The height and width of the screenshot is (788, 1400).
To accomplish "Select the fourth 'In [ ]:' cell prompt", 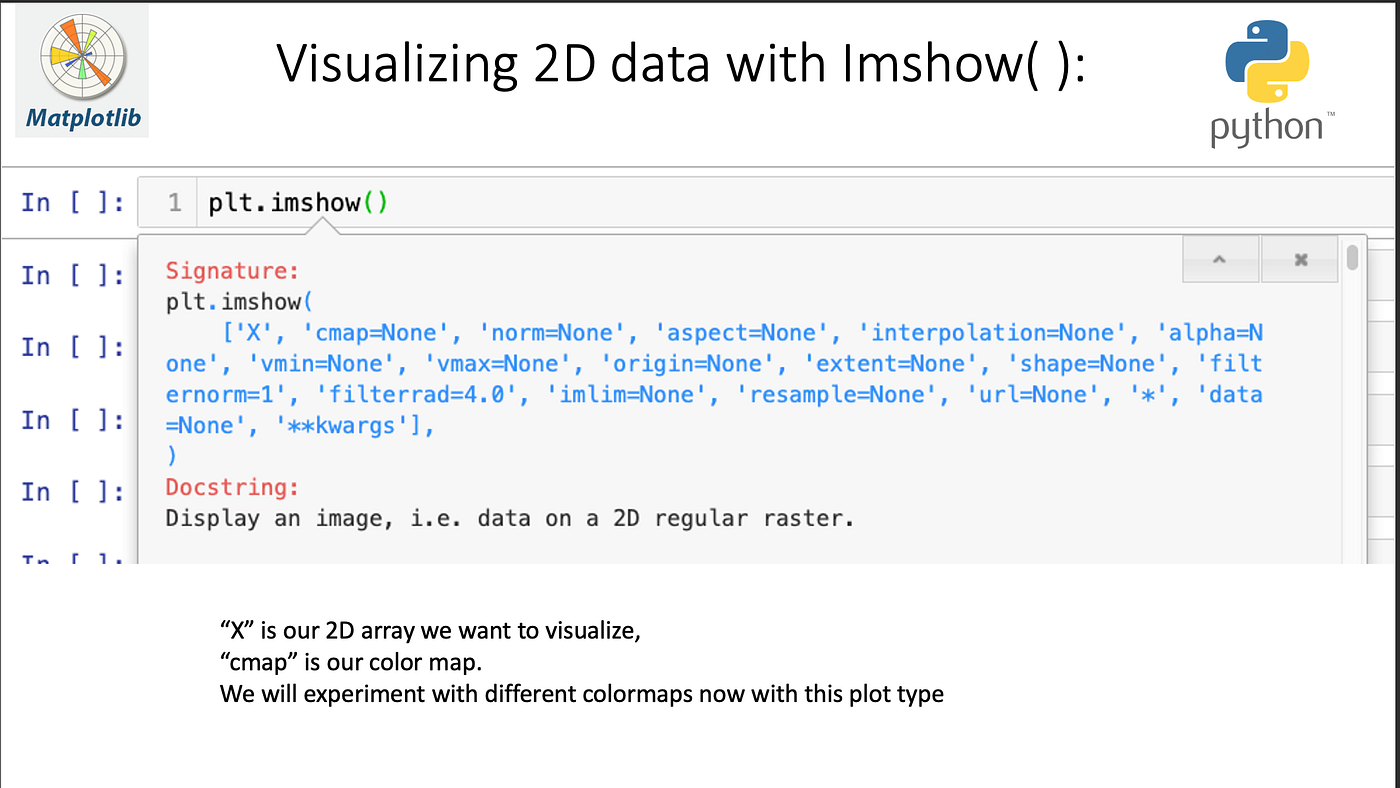I will (x=73, y=420).
